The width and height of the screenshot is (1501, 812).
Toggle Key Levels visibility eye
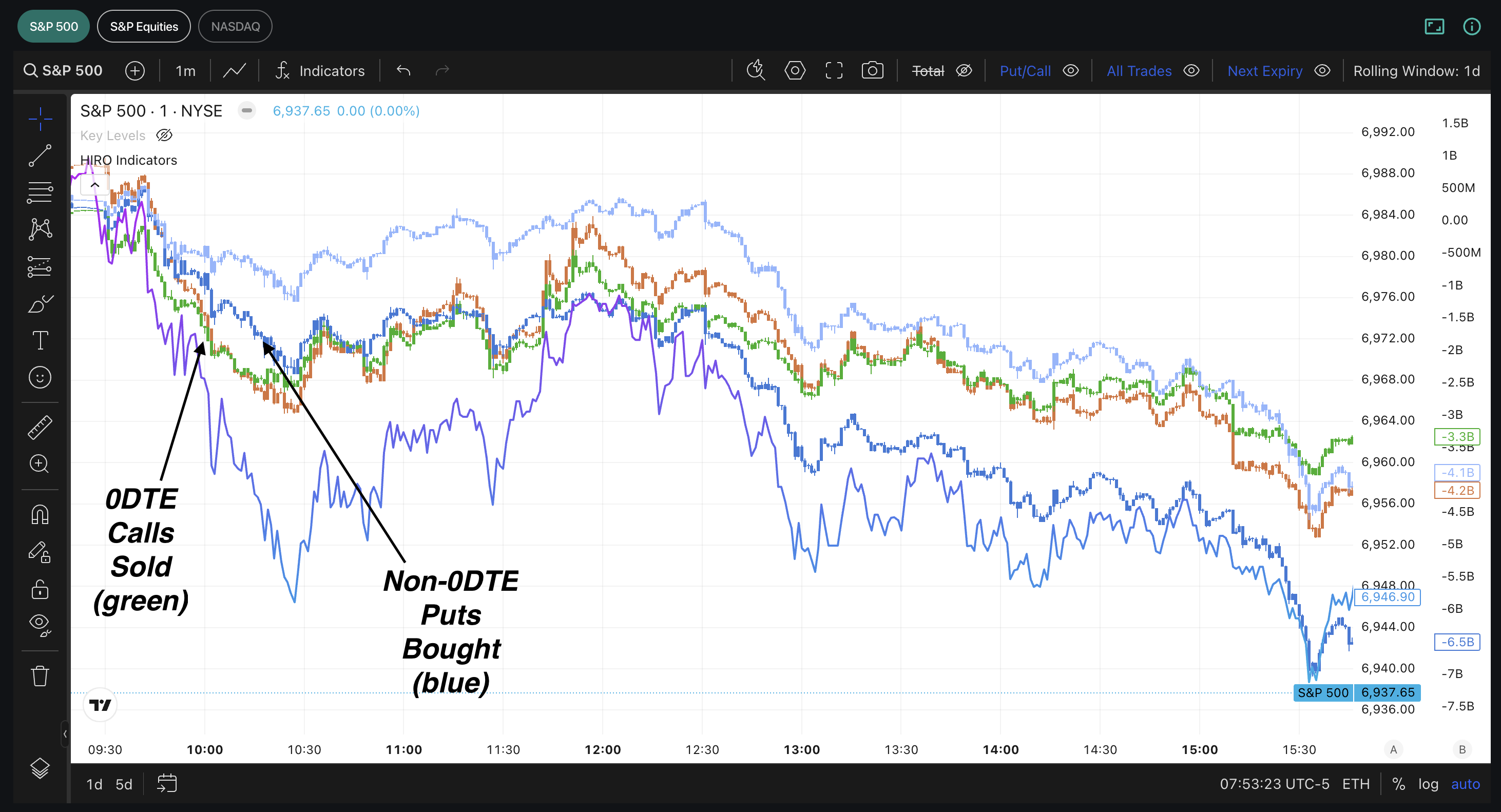click(x=164, y=135)
